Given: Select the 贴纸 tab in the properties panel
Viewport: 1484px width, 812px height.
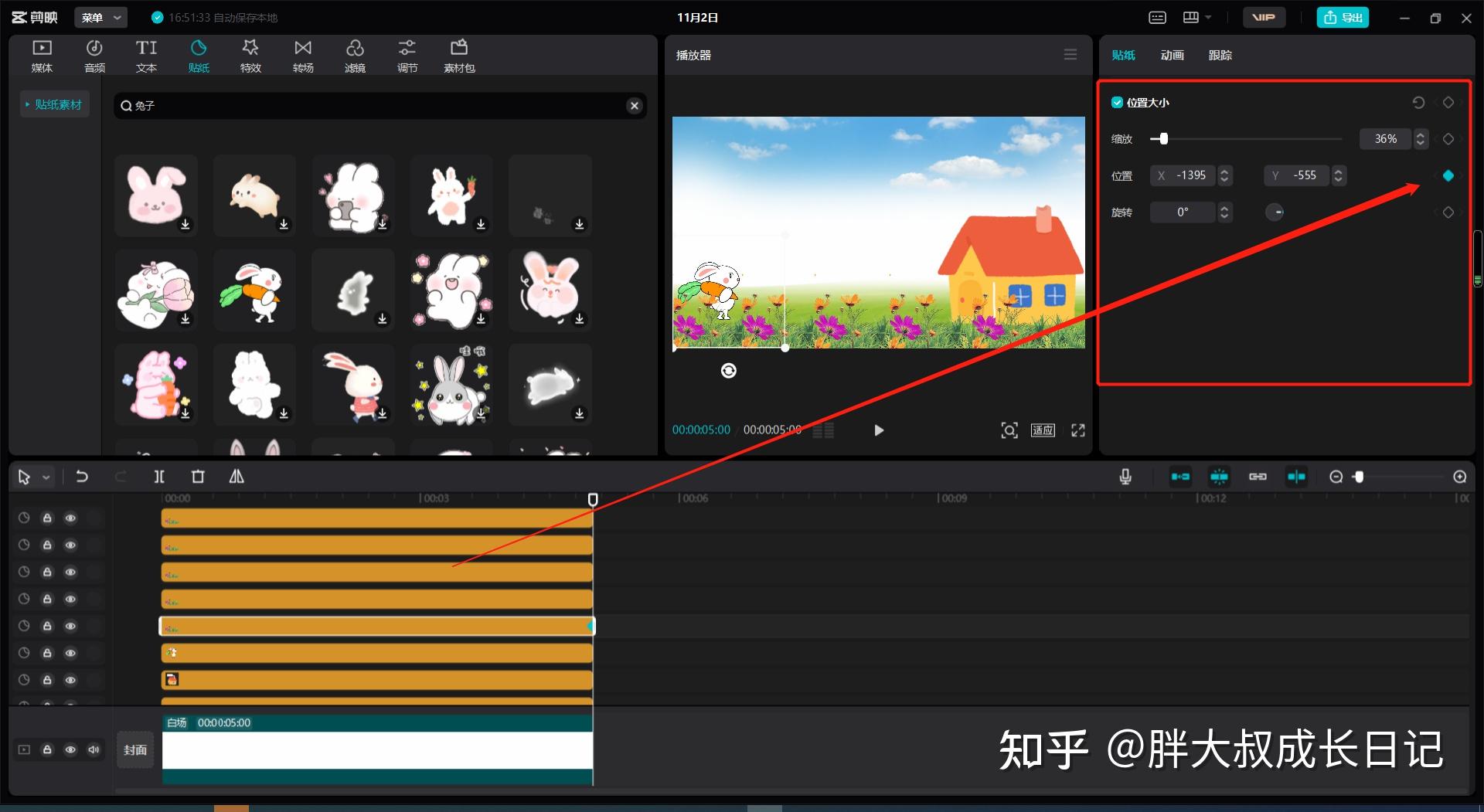Looking at the screenshot, I should (x=1123, y=55).
